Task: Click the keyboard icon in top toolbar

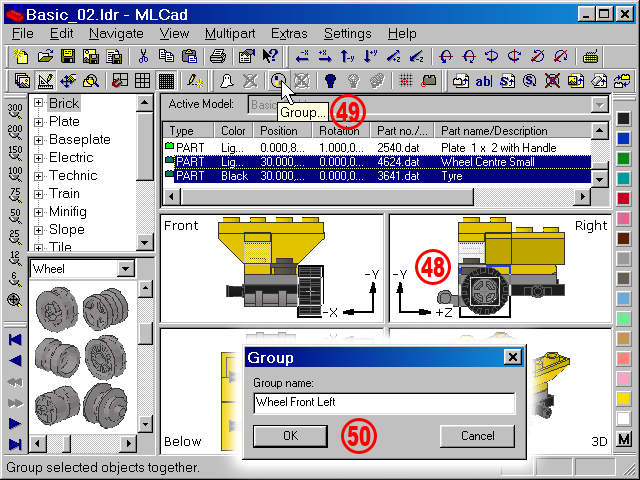Action: click(590, 56)
